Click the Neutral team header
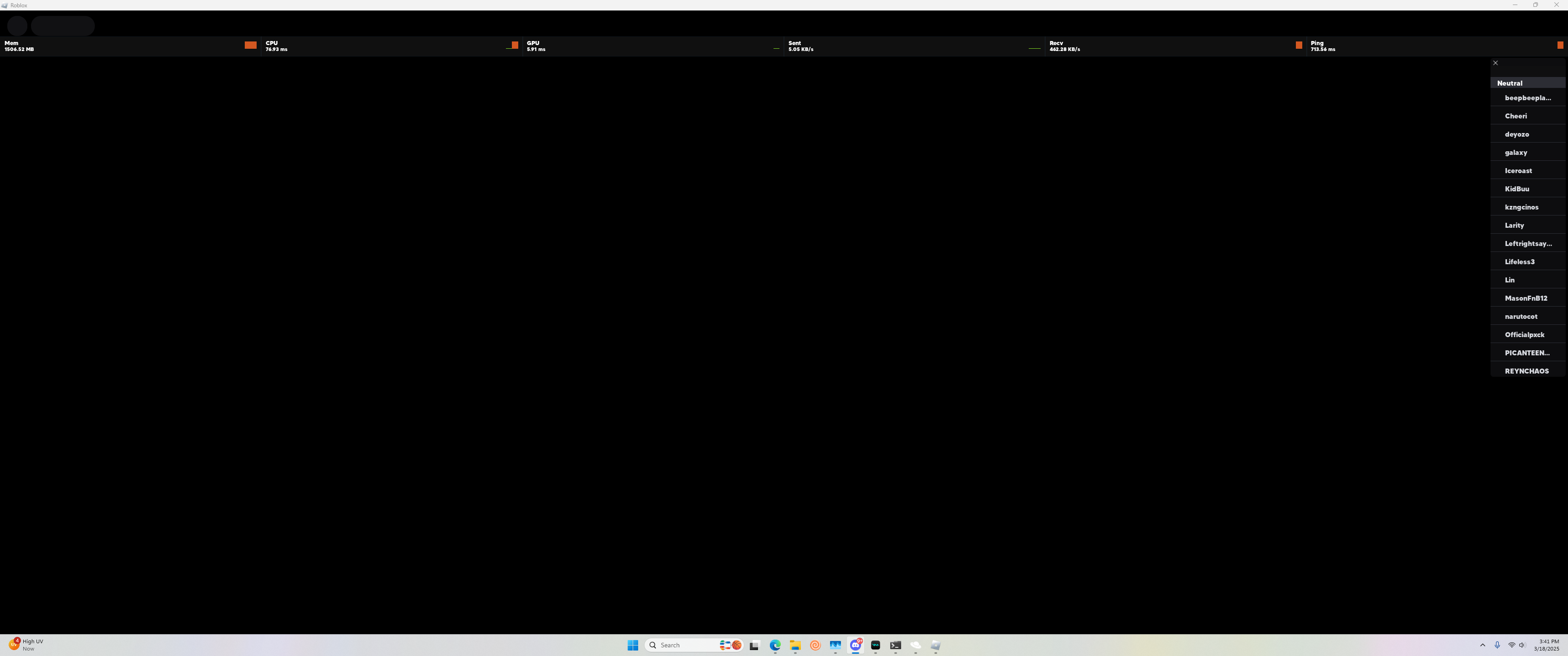The width and height of the screenshot is (1568, 656). point(1527,83)
